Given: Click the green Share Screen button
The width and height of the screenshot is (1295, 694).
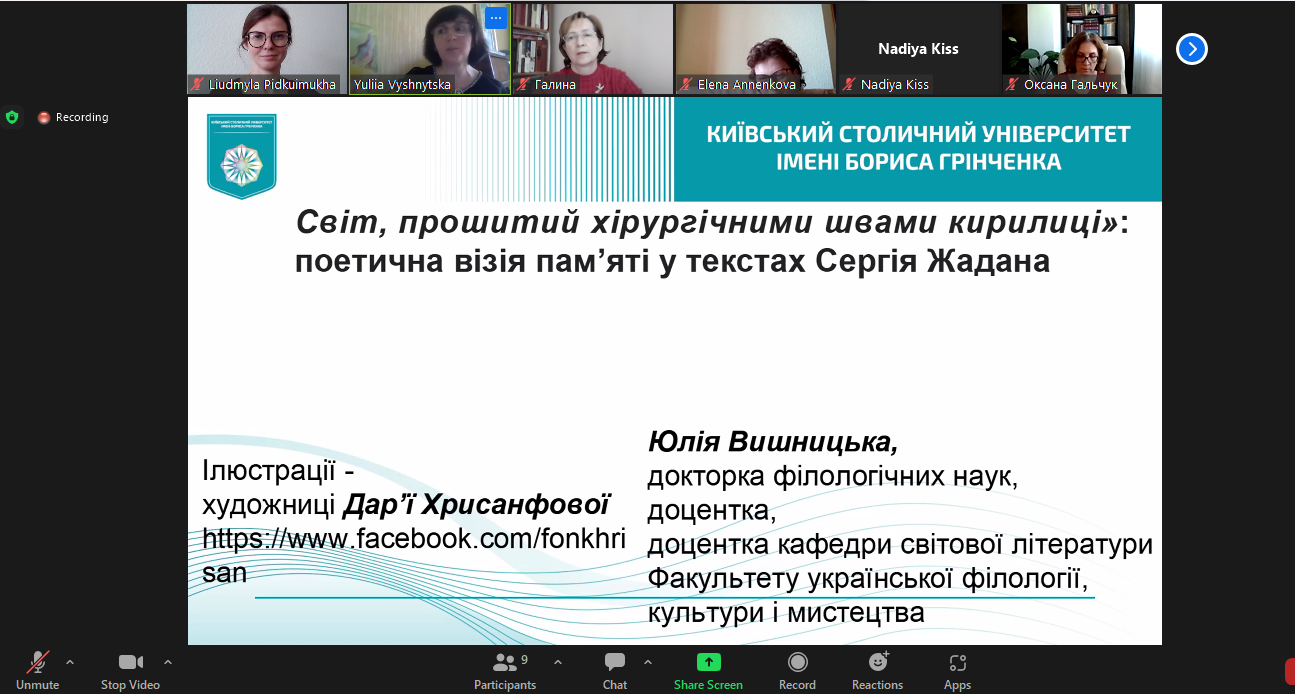Looking at the screenshot, I should [x=708, y=669].
